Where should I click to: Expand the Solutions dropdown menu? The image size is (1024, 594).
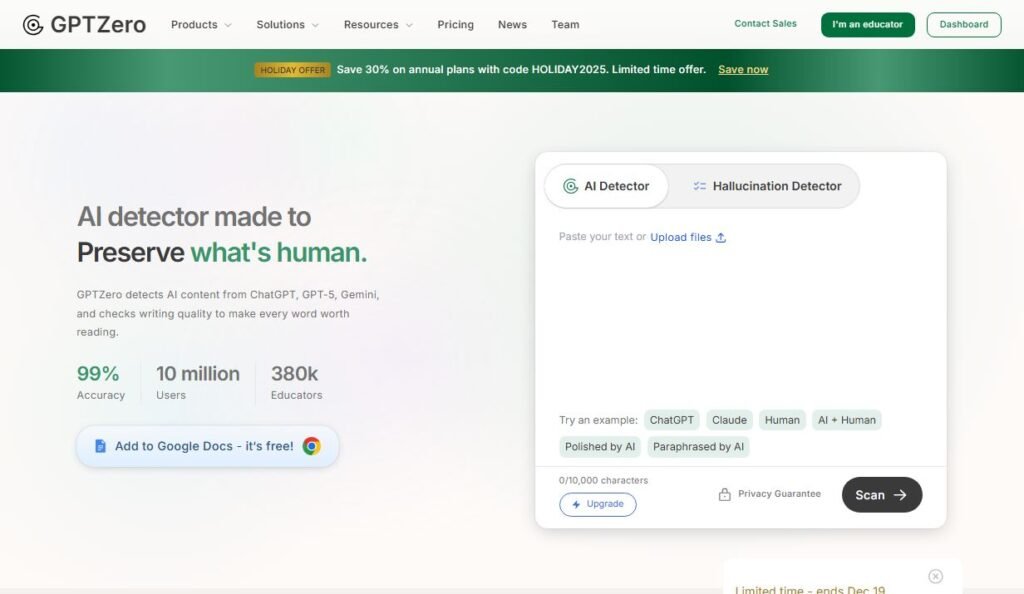coord(287,25)
